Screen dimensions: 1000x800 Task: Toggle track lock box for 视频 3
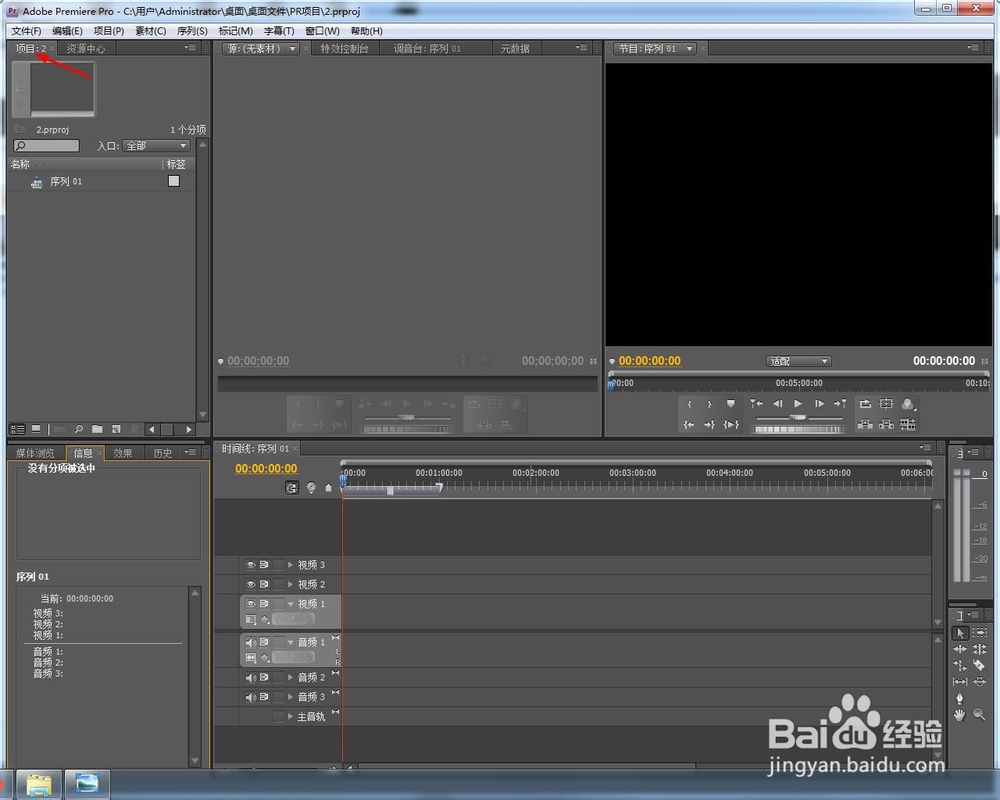pos(279,565)
